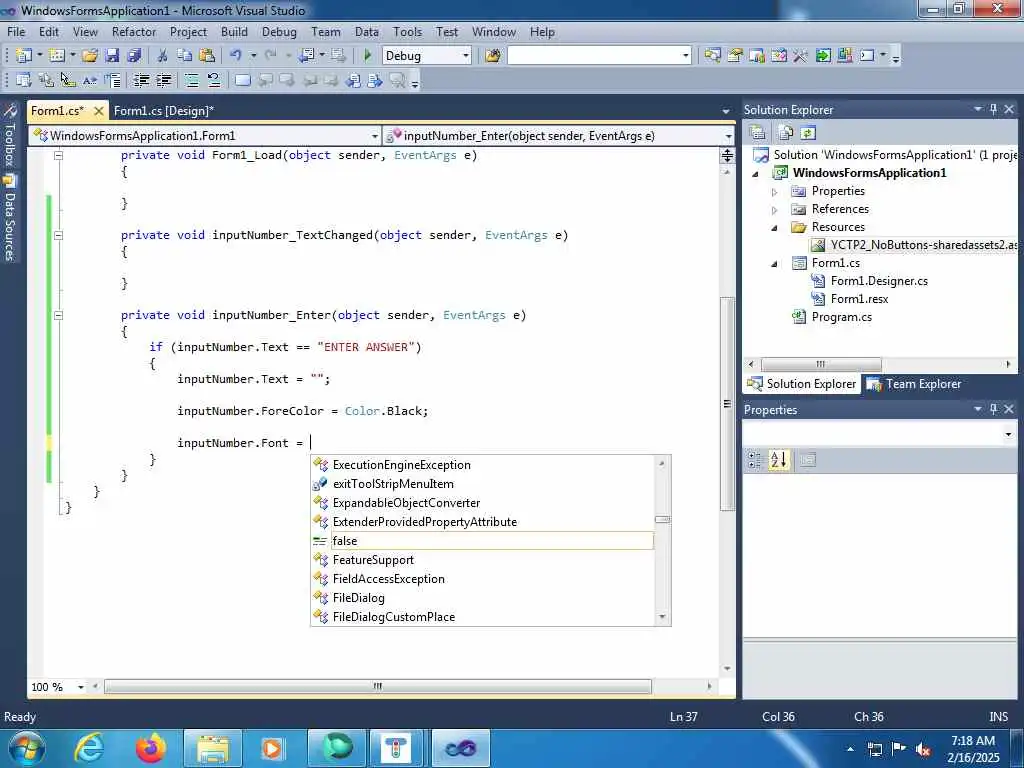Image resolution: width=1024 pixels, height=768 pixels.
Task: Click the Save All icon
Action: pyautogui.click(x=135, y=56)
